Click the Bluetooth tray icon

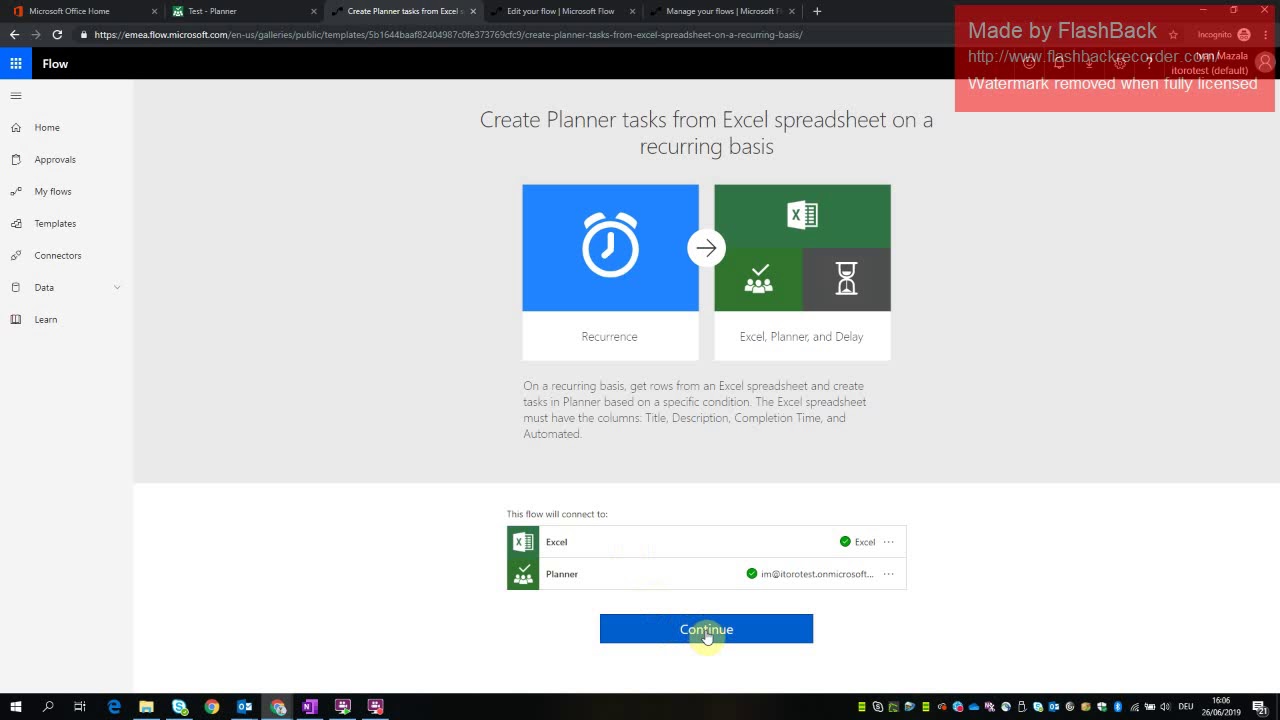[x=1118, y=707]
